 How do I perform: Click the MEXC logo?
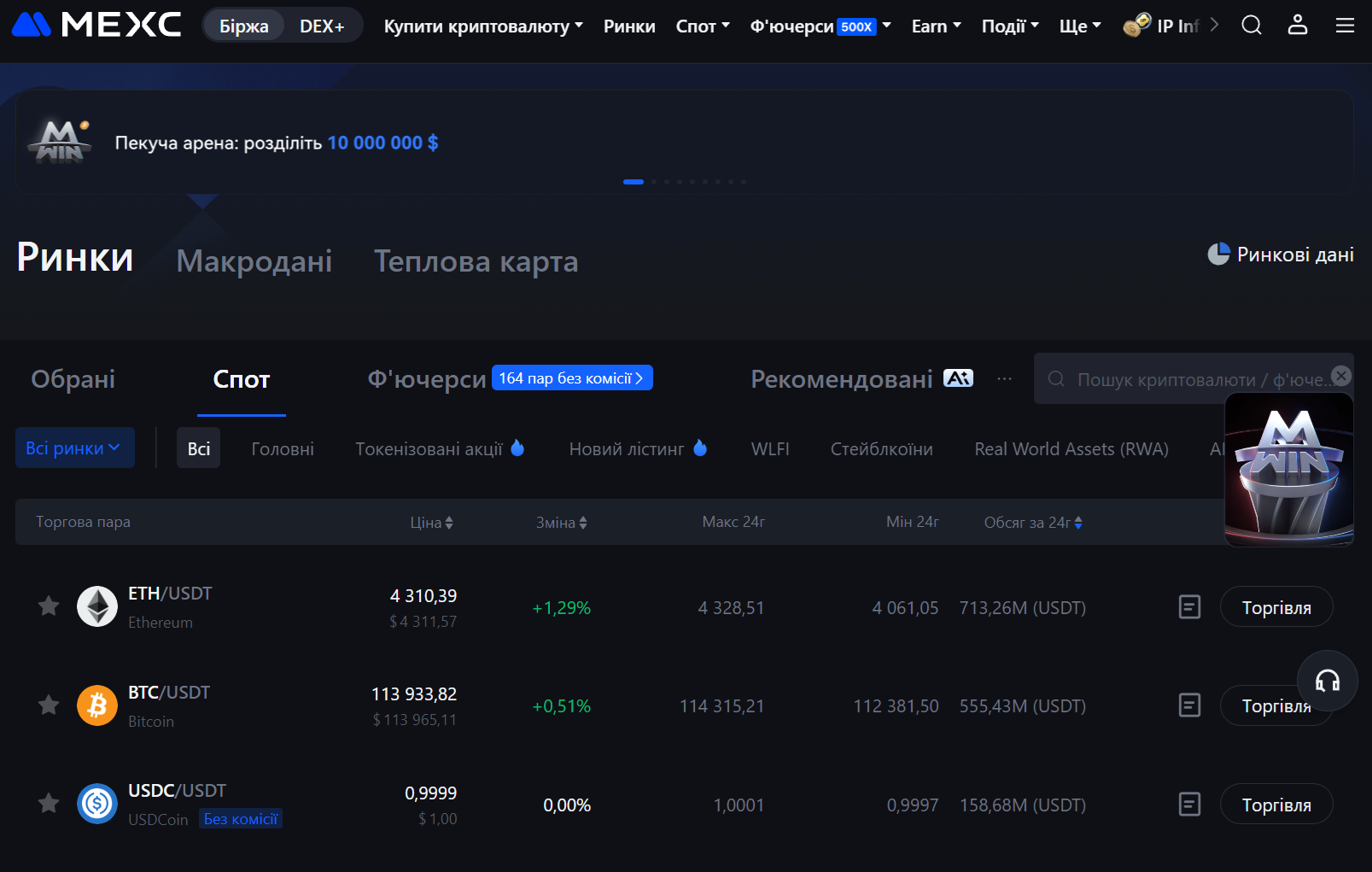pyautogui.click(x=96, y=25)
